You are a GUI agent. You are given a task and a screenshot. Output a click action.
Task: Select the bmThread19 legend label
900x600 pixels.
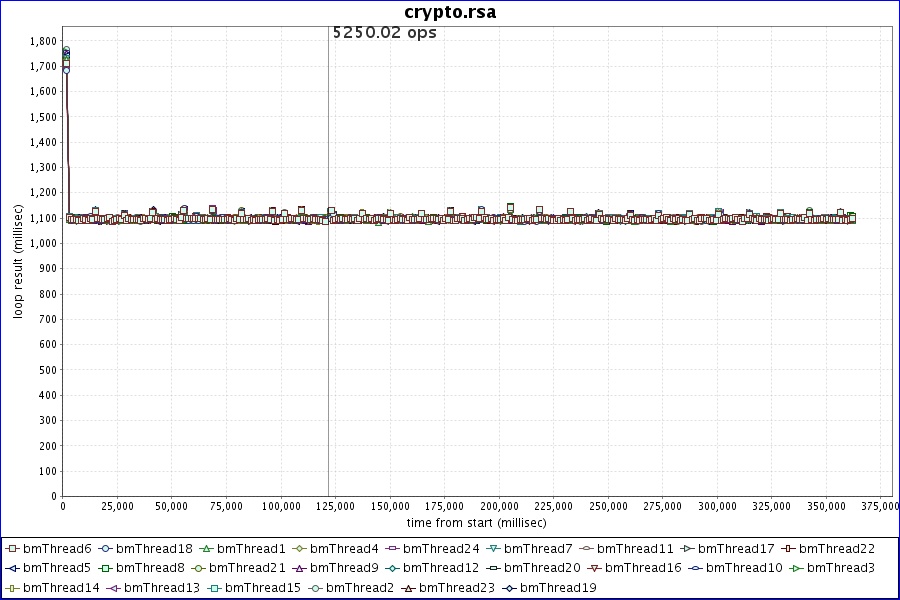tap(558, 587)
